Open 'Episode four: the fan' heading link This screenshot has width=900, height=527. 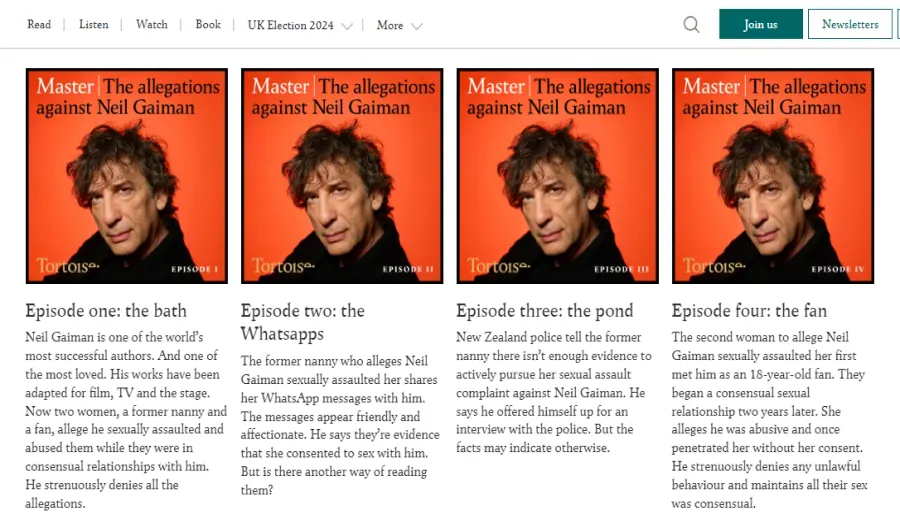tap(749, 311)
